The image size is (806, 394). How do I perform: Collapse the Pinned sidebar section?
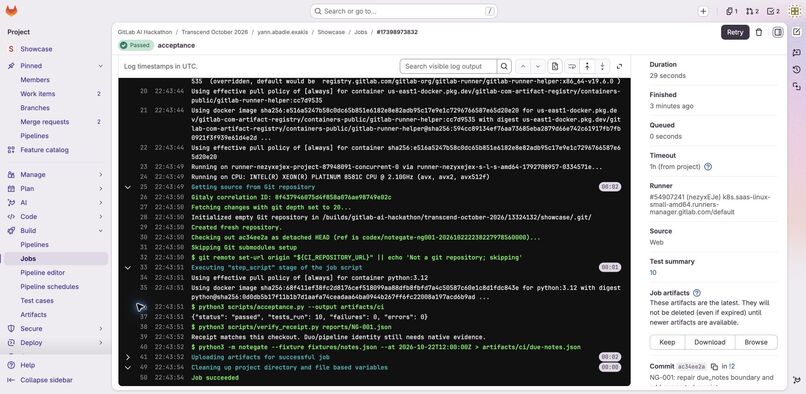click(x=101, y=66)
